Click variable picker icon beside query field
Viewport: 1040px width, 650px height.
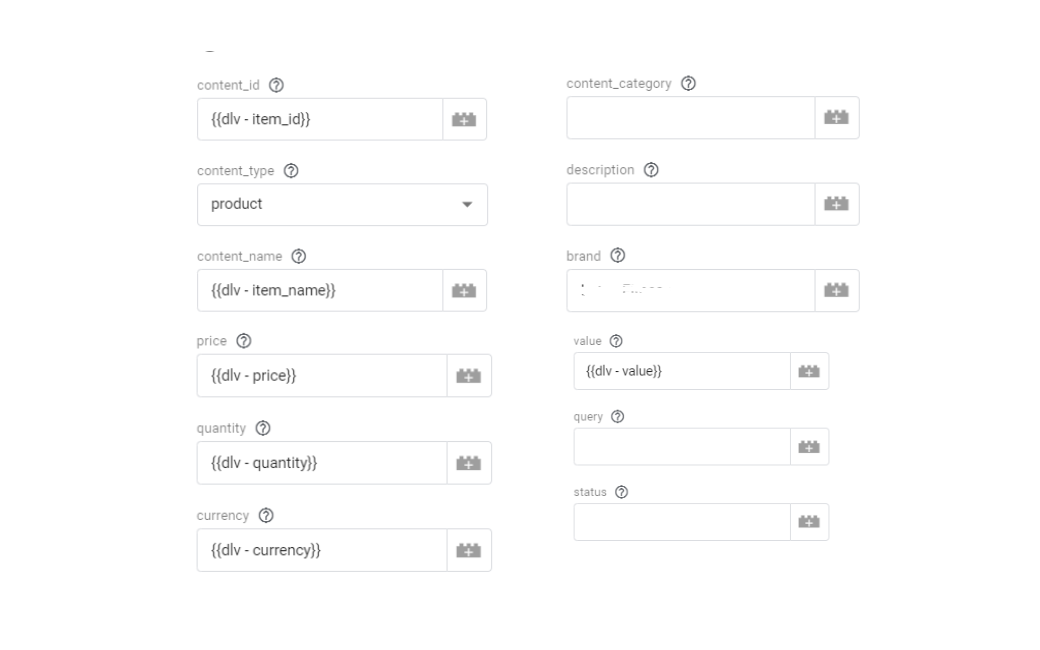coord(809,447)
